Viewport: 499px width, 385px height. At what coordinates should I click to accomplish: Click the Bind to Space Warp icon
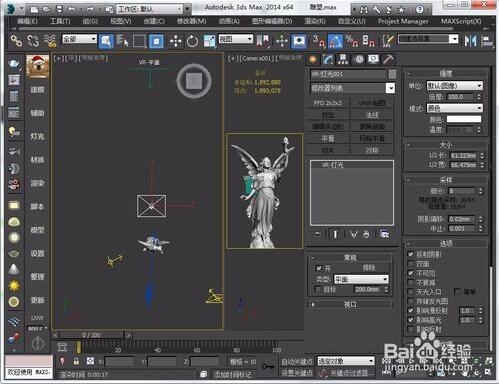click(50, 41)
